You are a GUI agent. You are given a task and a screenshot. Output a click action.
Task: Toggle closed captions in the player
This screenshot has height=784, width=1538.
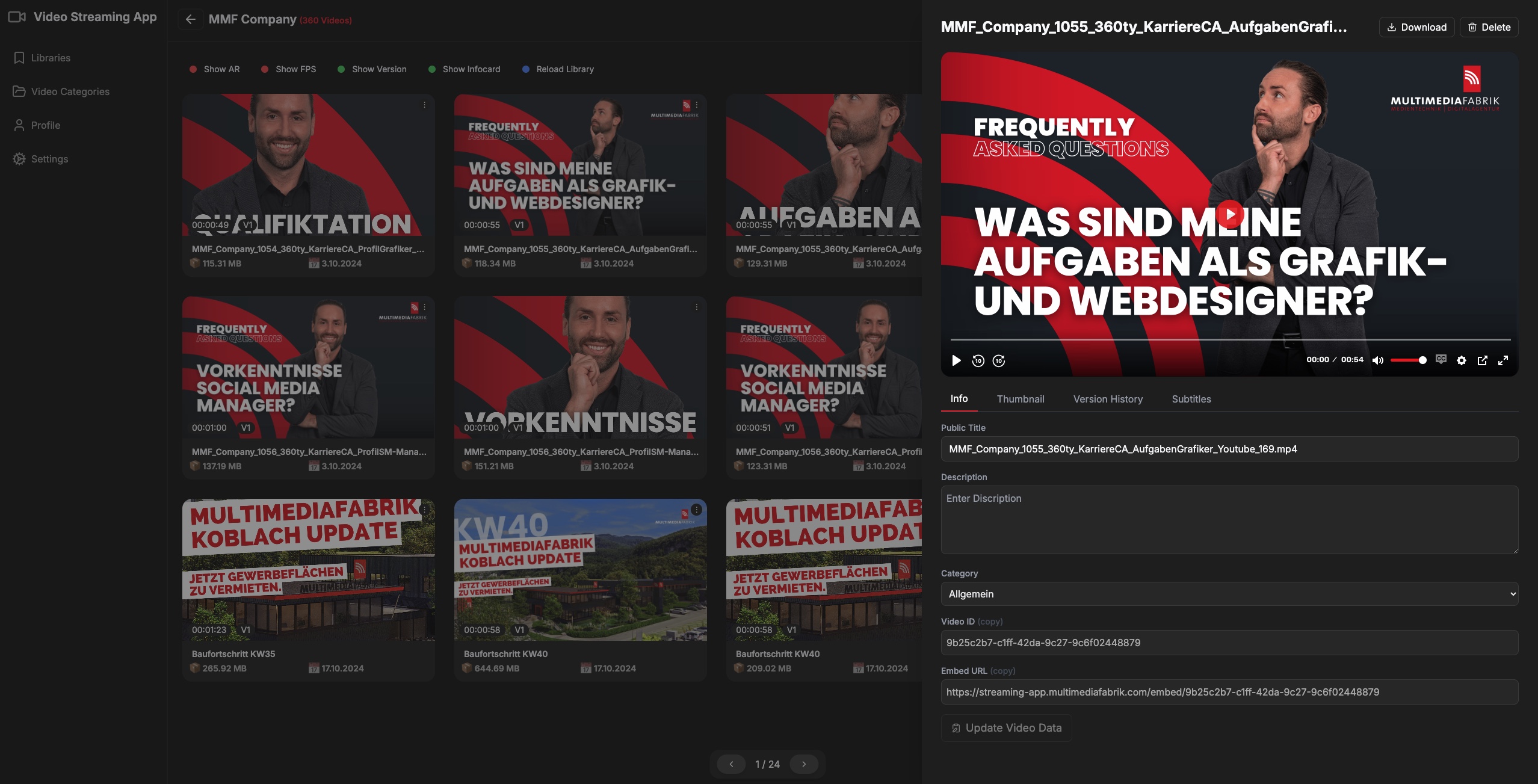point(1441,359)
